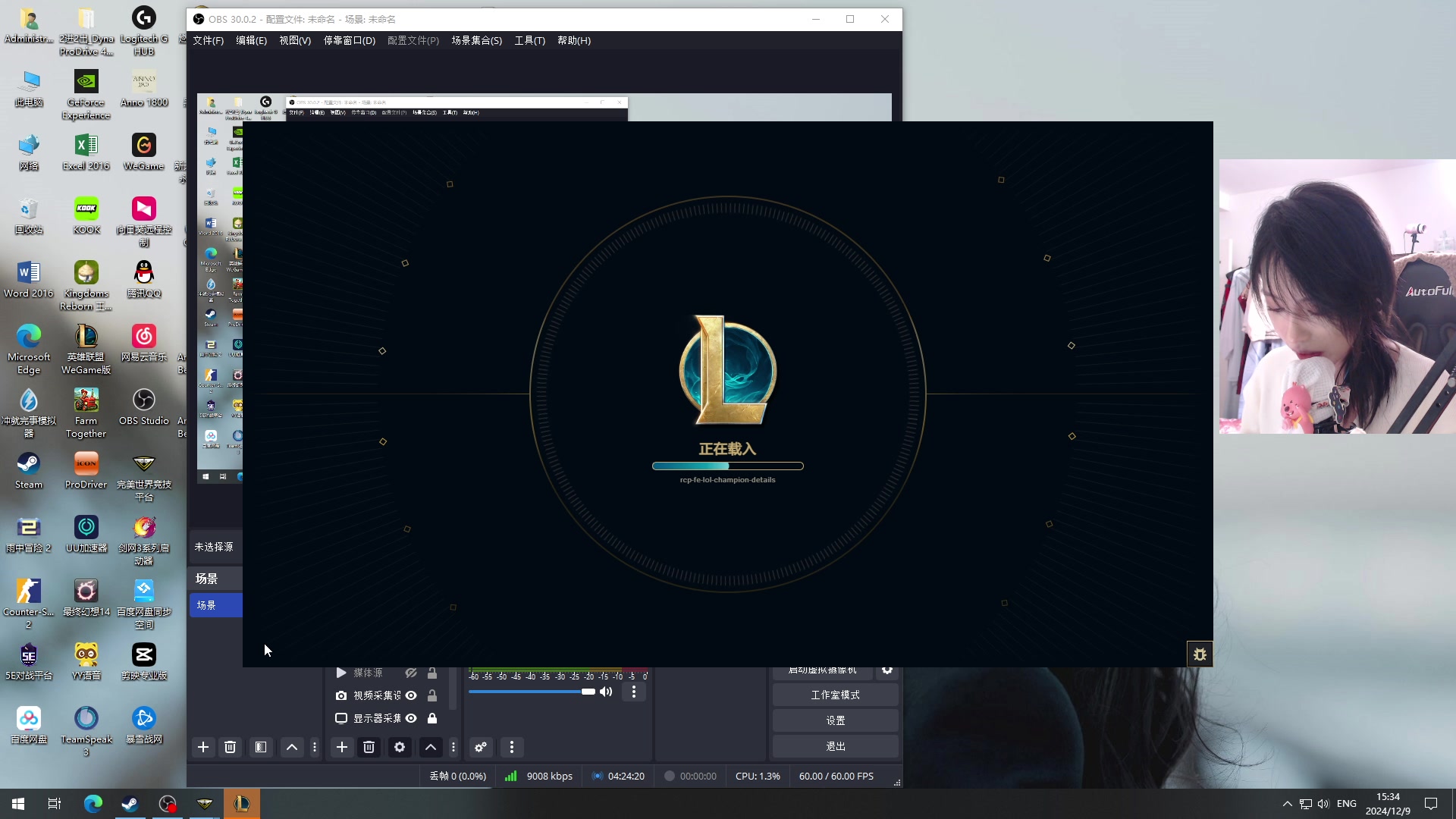Open the 文件(F) menu in OBS
Screen dimensions: 1456x819
[x=208, y=40]
